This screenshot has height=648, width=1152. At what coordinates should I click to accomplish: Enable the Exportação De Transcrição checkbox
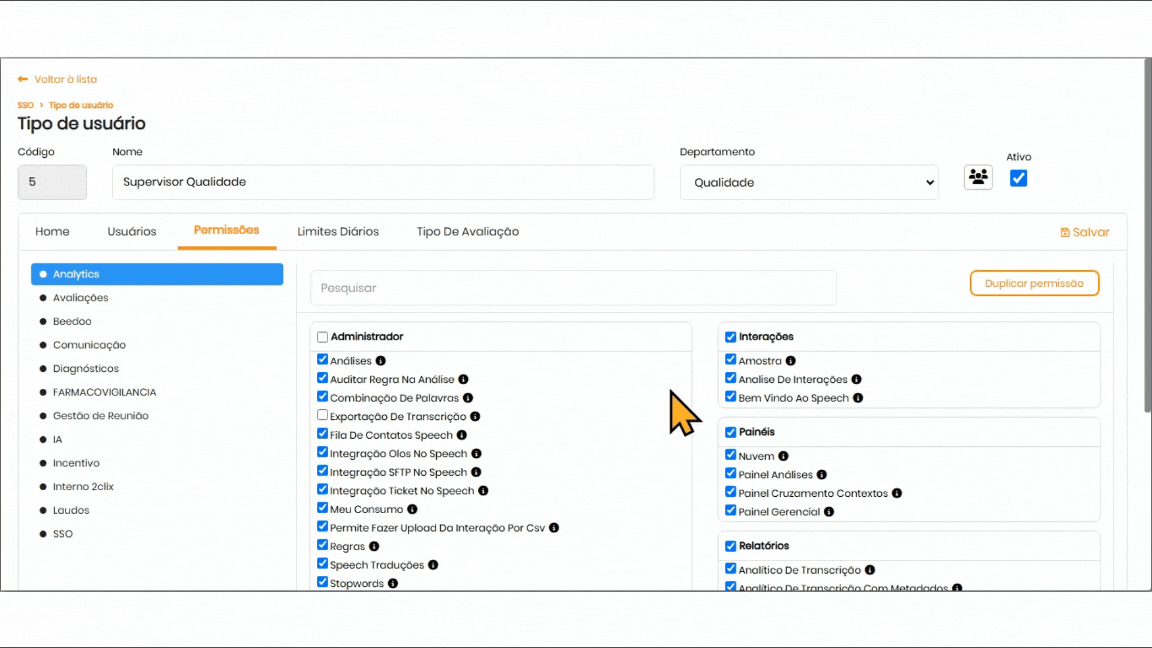click(x=322, y=415)
